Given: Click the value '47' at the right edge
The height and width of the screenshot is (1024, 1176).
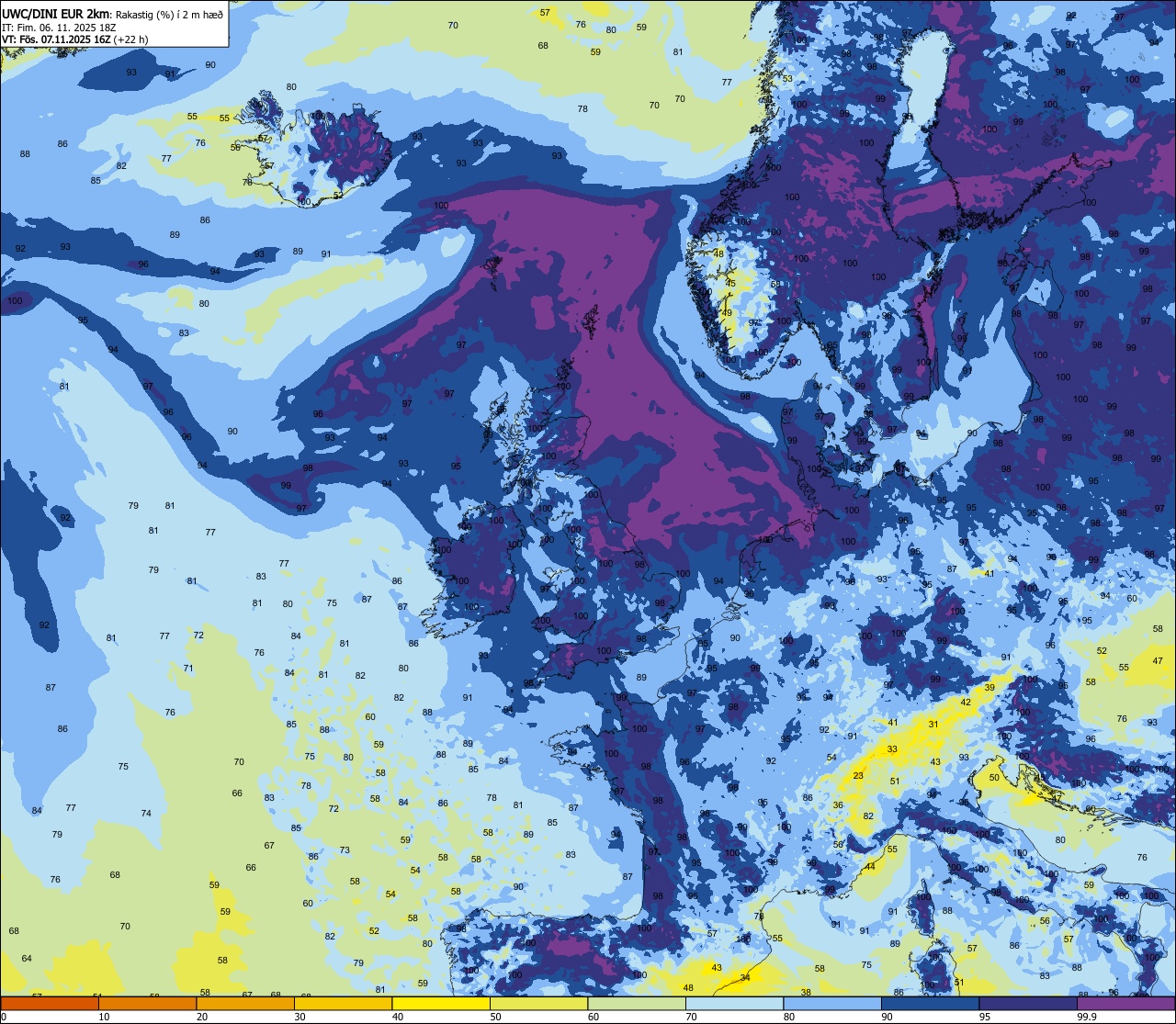Looking at the screenshot, I should [x=1158, y=661].
